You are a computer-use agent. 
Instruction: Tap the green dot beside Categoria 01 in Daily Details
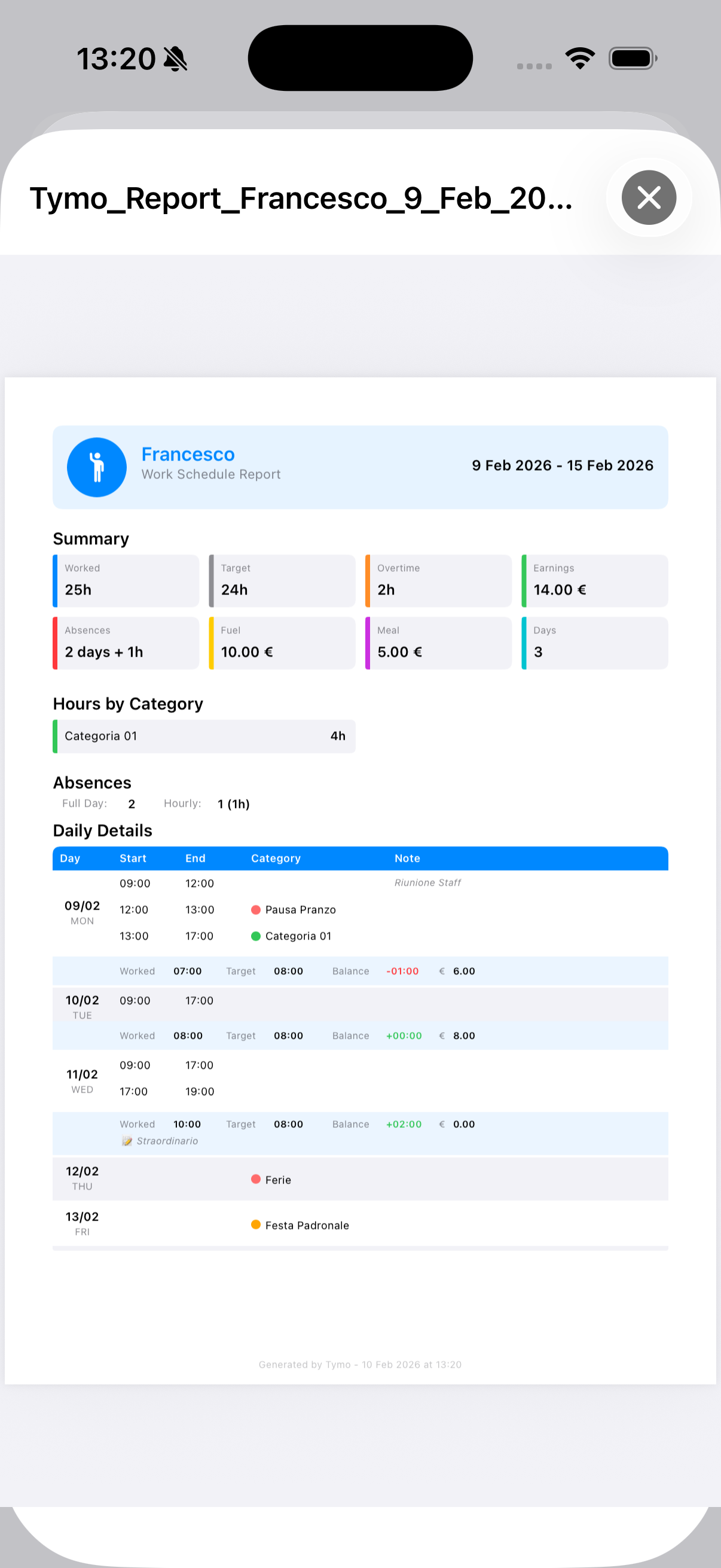[256, 935]
